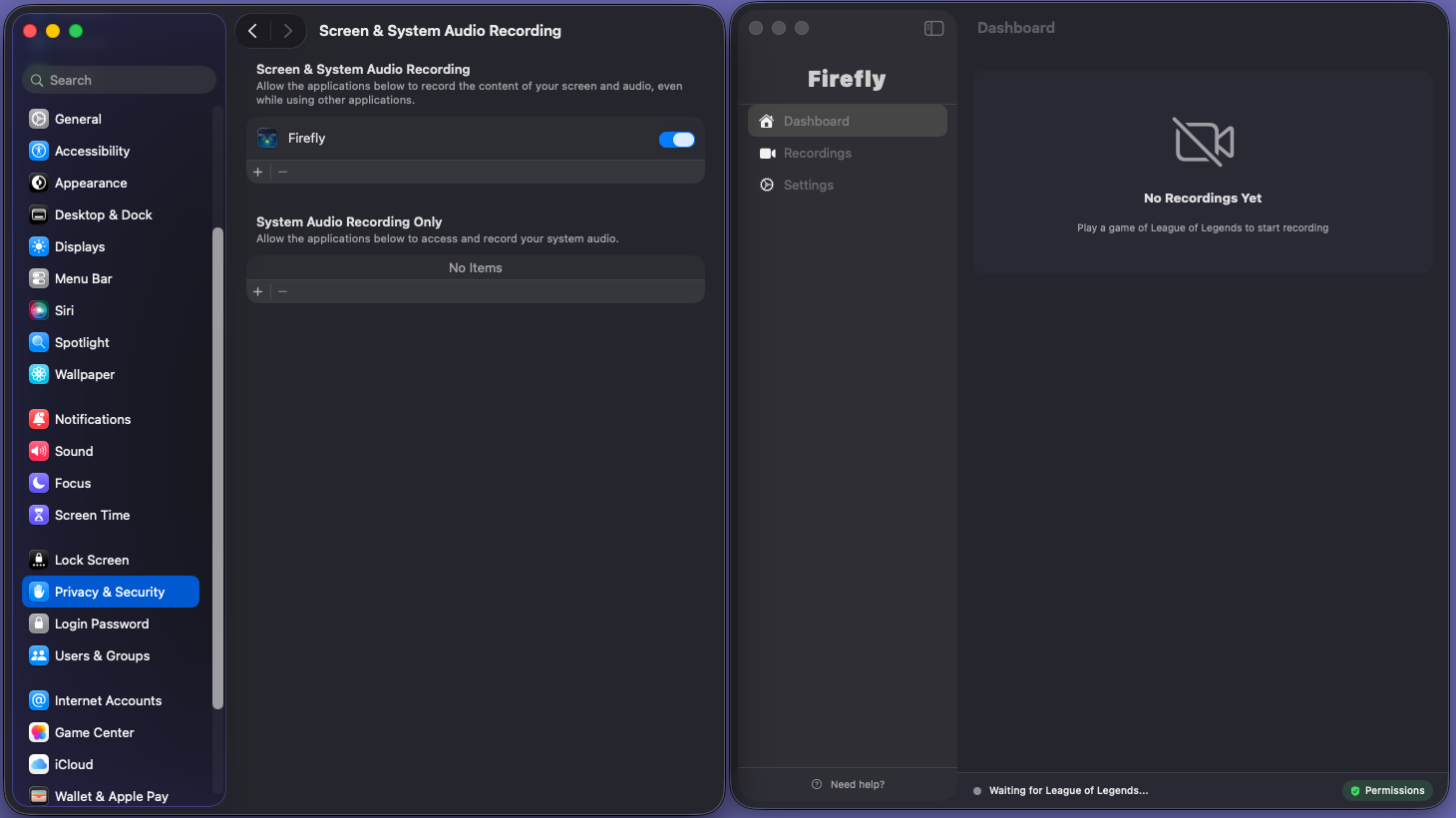Switch to Recordings tab in Firefly
The image size is (1456, 818).
point(848,153)
